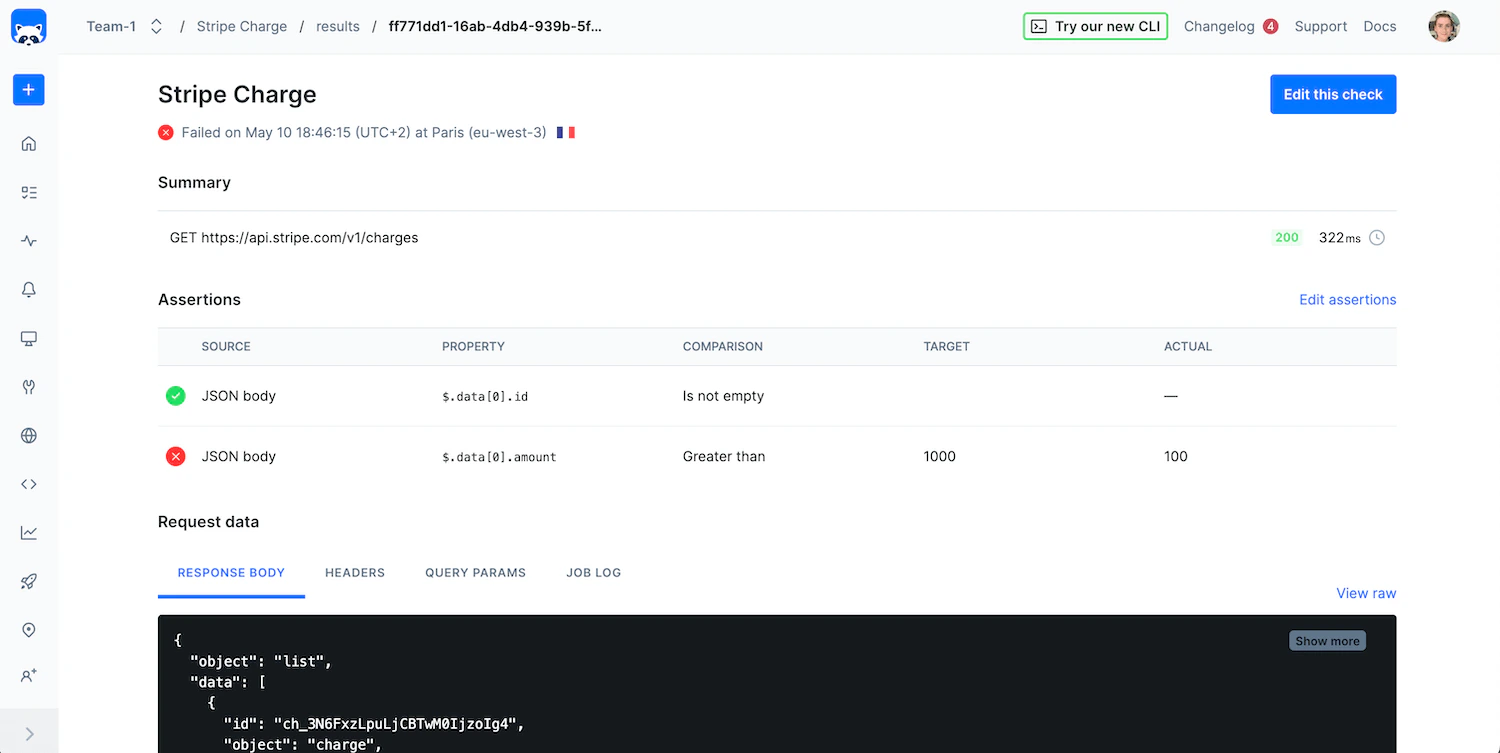Open maintenance windows via the wrench icon
1500x753 pixels.
[28, 387]
